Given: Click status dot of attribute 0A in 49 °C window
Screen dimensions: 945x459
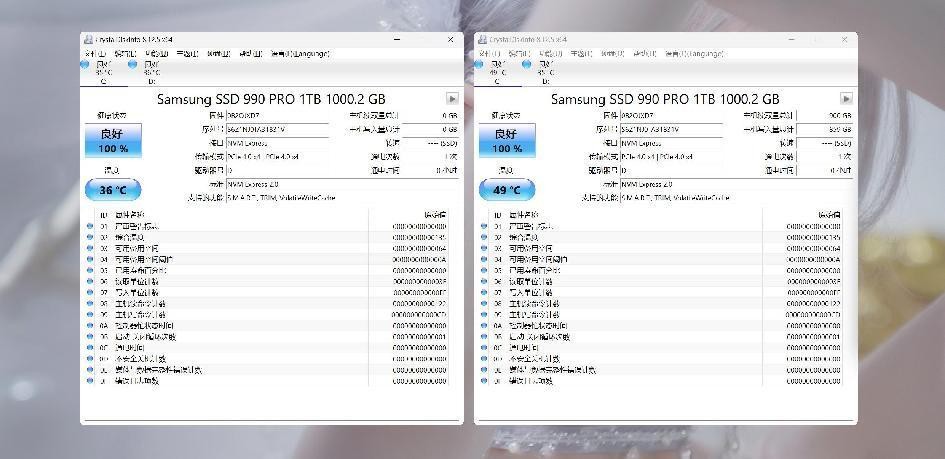Looking at the screenshot, I should (x=484, y=325).
